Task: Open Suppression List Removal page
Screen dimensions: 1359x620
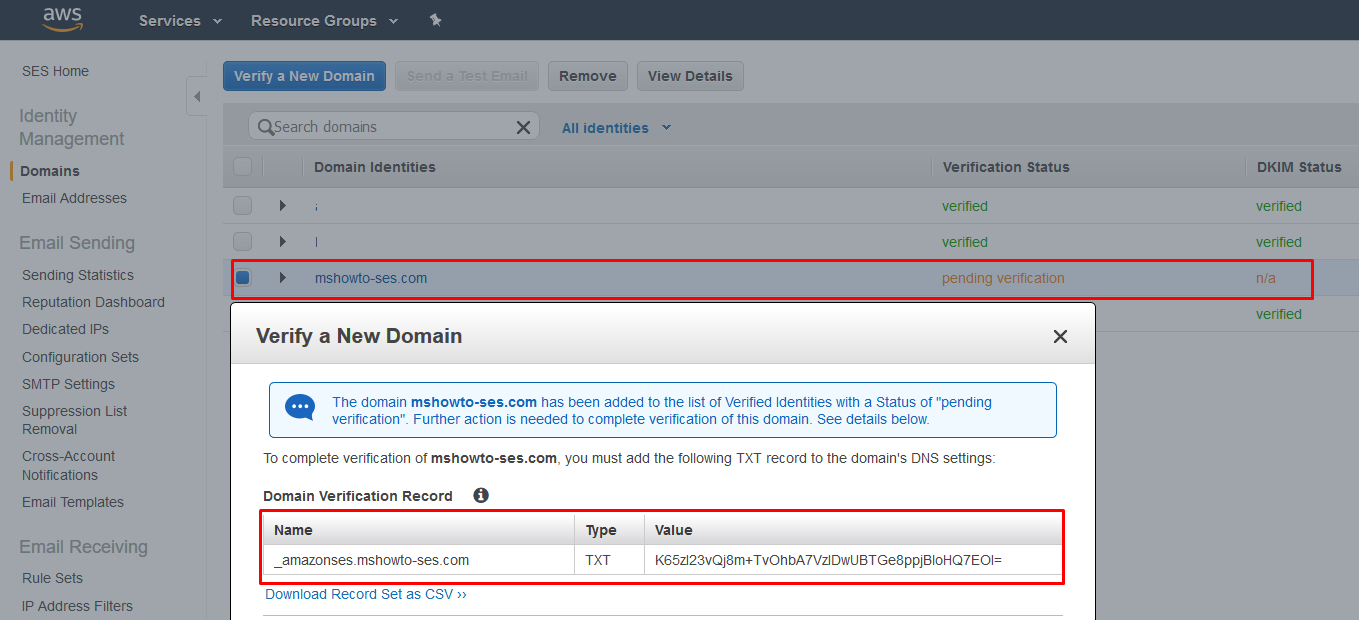Action: 75,420
